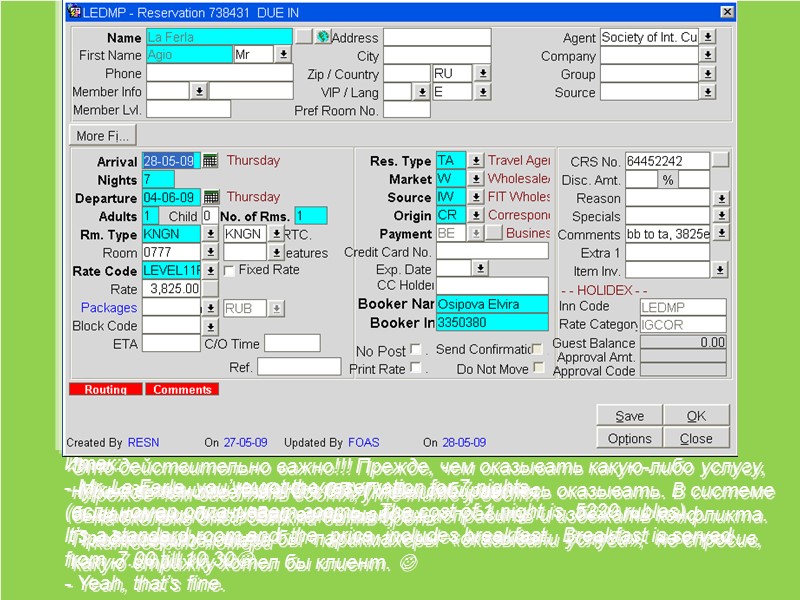Open the Arrival date calendar picker
800x600 pixels.
(x=210, y=161)
